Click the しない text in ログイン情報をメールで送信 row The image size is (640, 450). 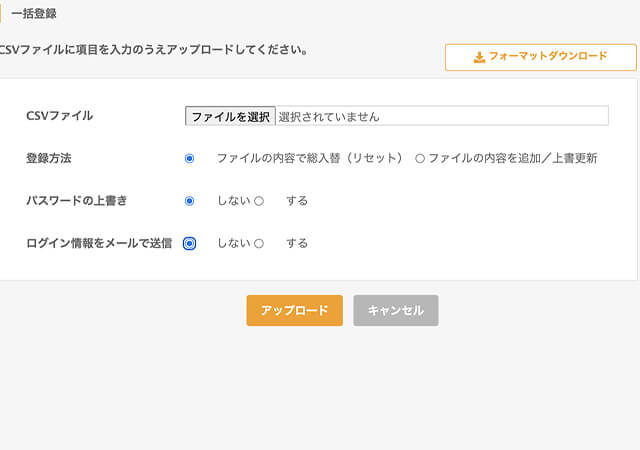click(234, 243)
